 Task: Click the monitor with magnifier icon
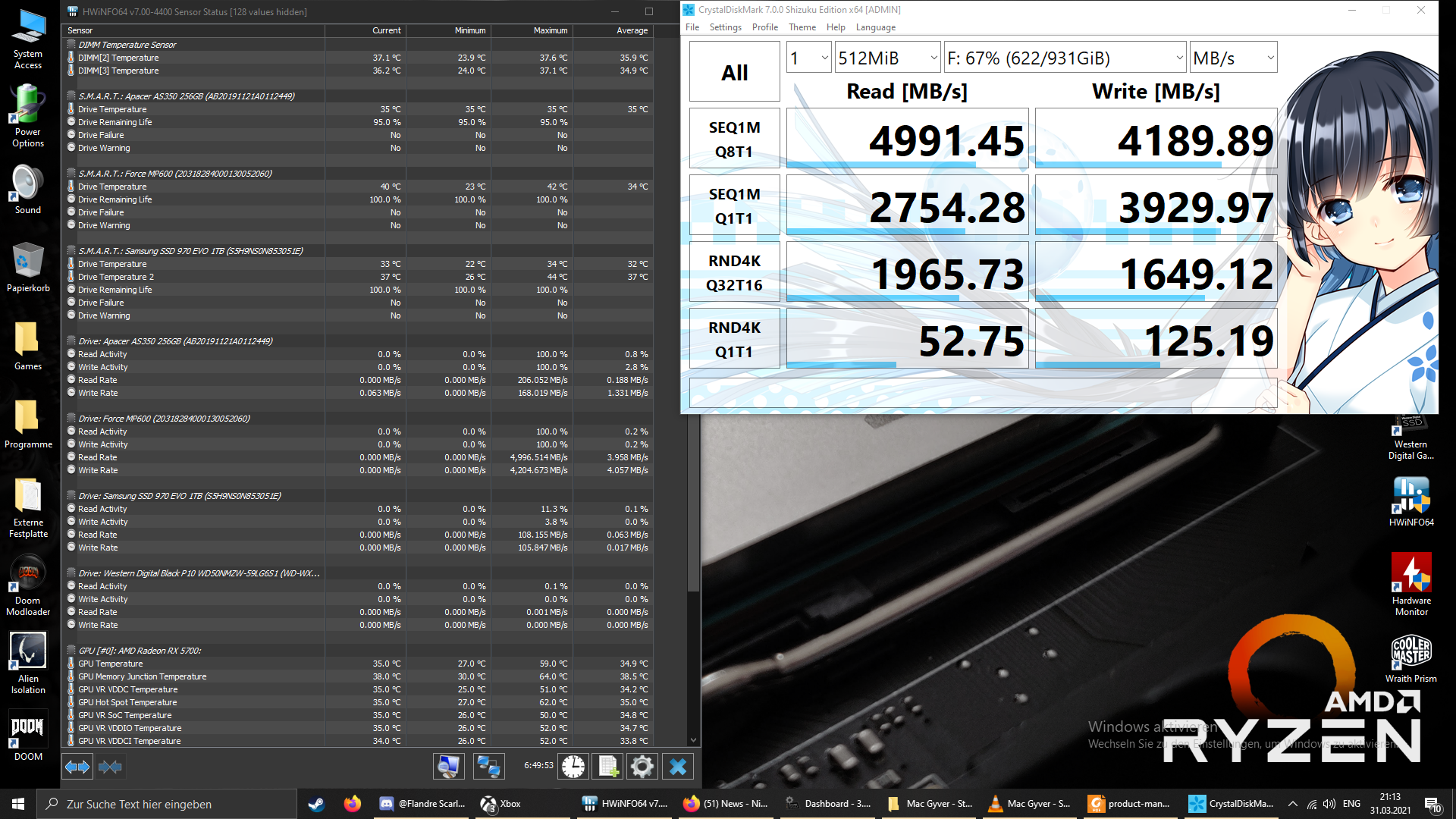coord(448,767)
